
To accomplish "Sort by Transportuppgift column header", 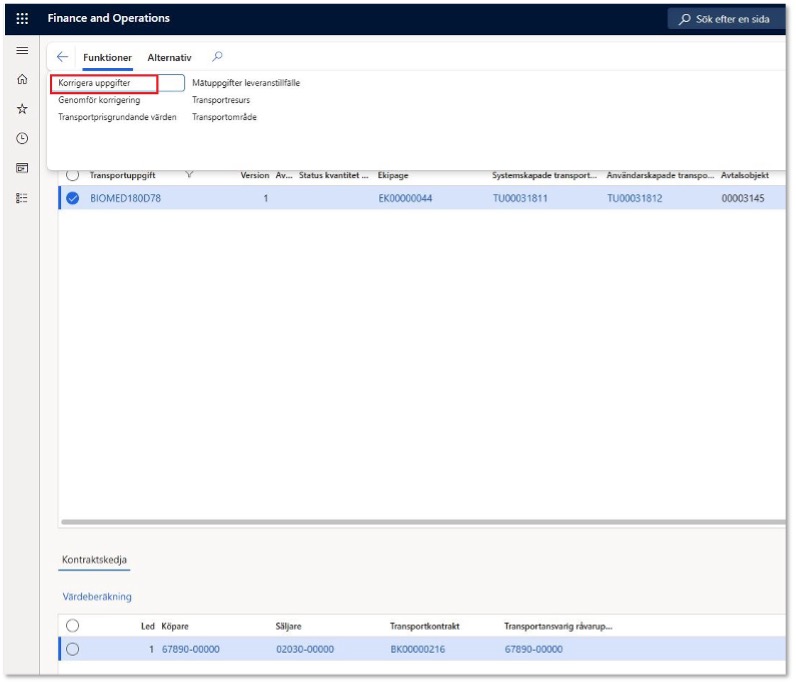I will point(122,175).
